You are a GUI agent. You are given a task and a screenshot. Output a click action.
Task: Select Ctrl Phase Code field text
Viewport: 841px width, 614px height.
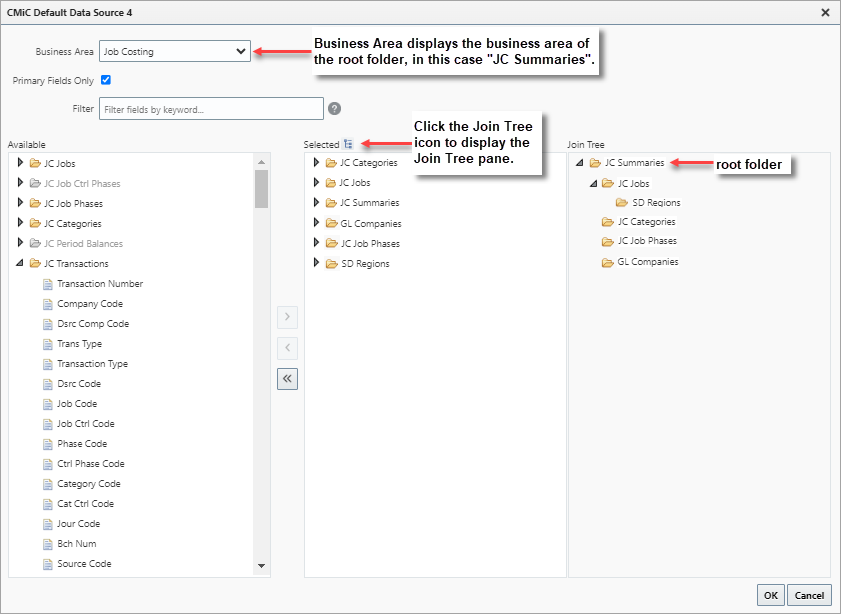click(x=91, y=463)
